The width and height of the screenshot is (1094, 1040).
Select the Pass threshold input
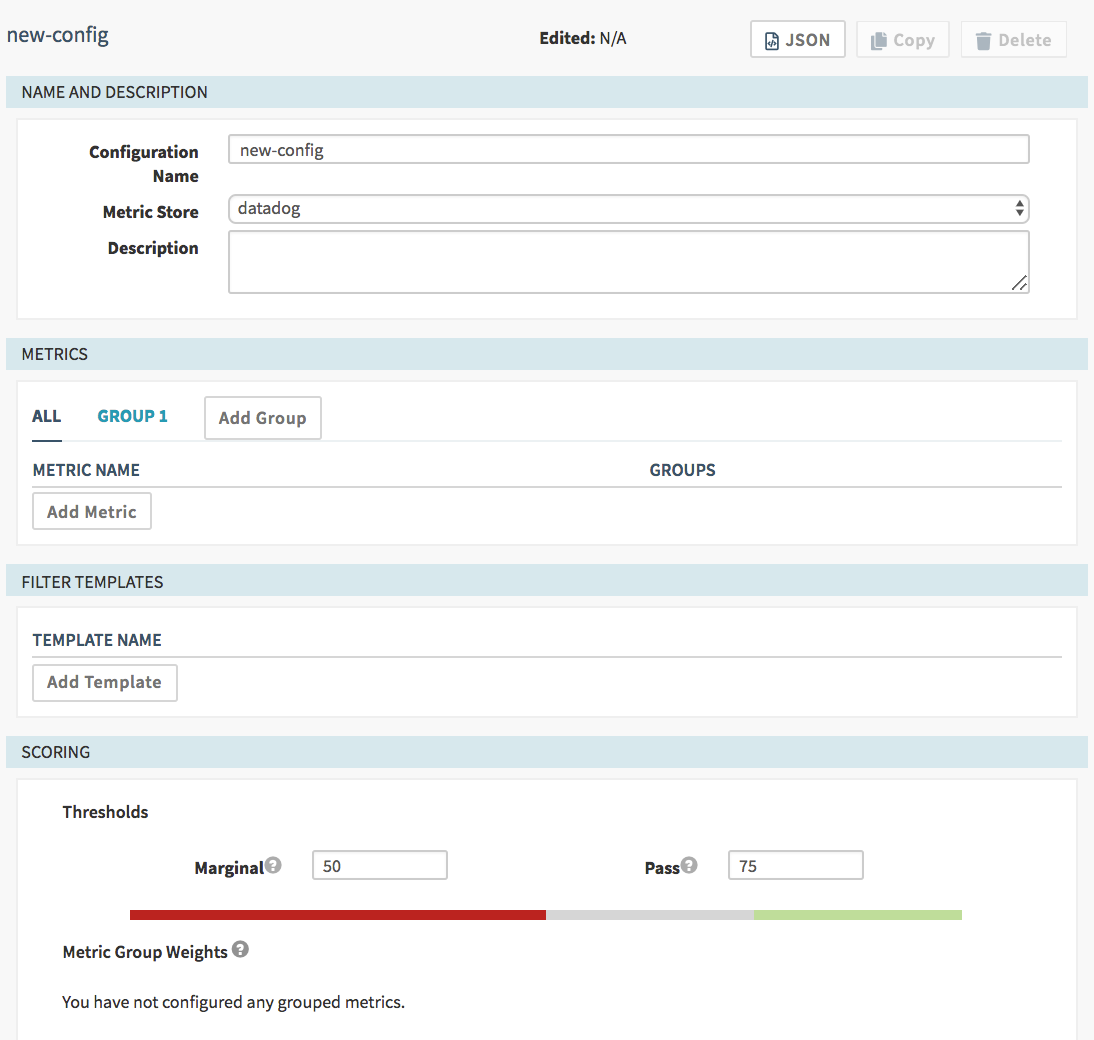click(795, 866)
